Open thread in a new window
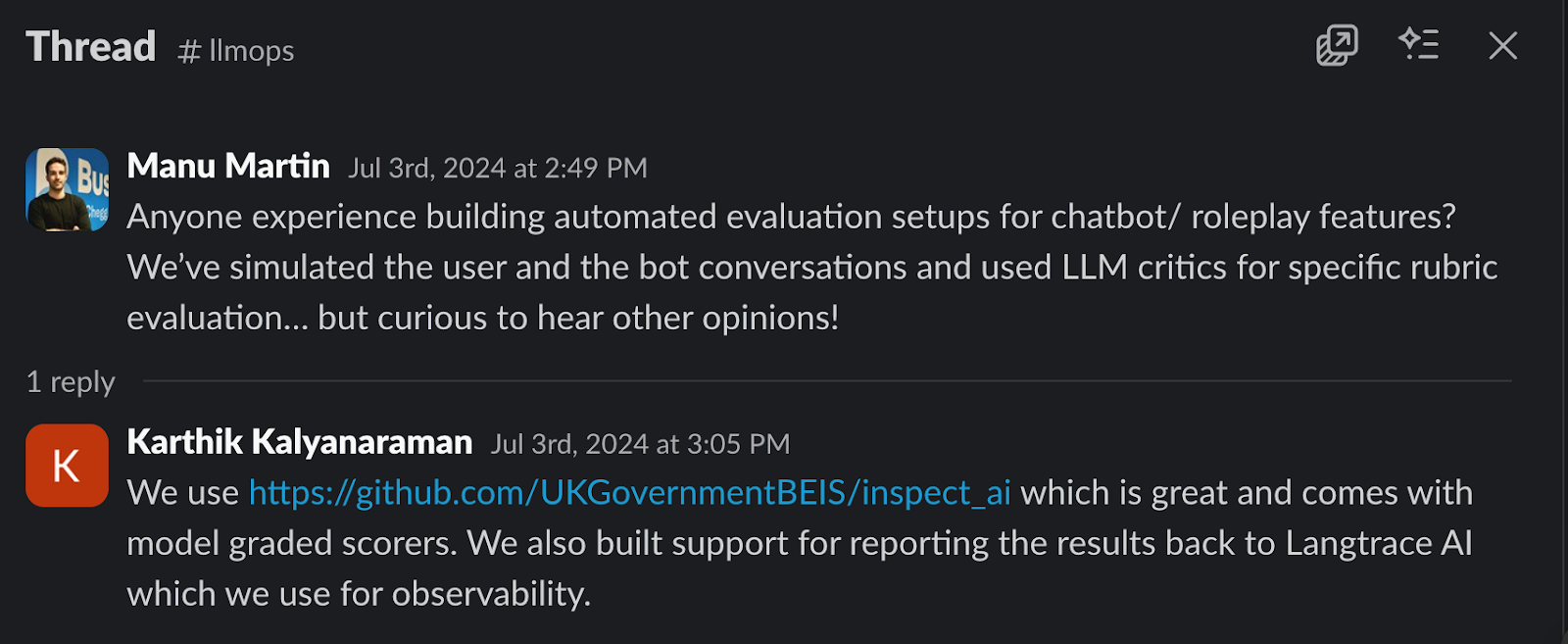This screenshot has width=1568, height=644. pyautogui.click(x=1336, y=45)
